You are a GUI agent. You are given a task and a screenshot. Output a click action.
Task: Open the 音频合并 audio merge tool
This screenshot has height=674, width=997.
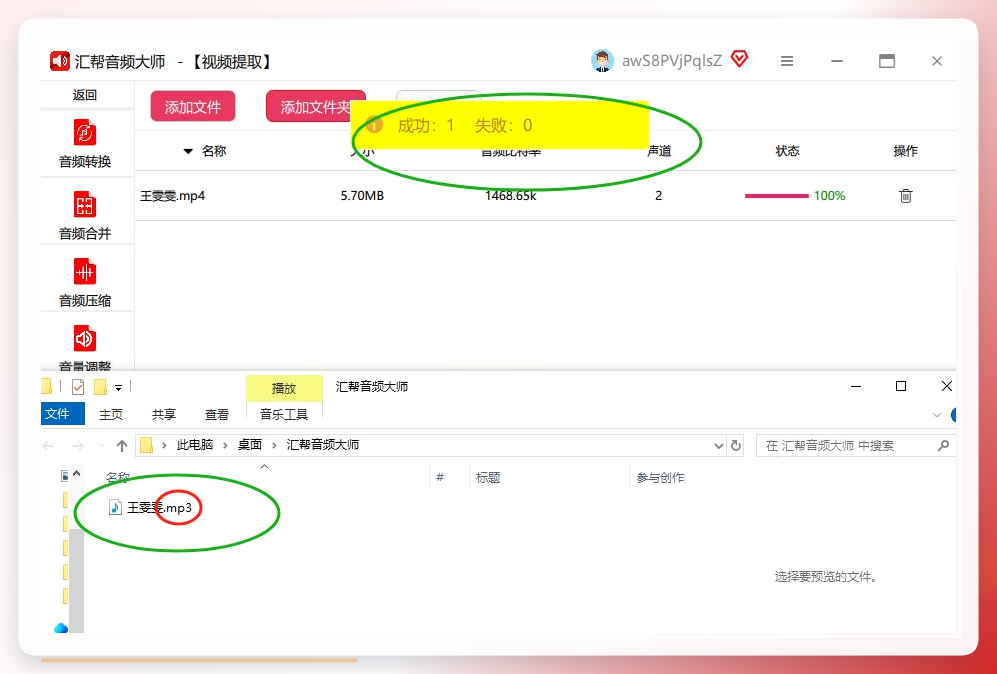pos(85,216)
